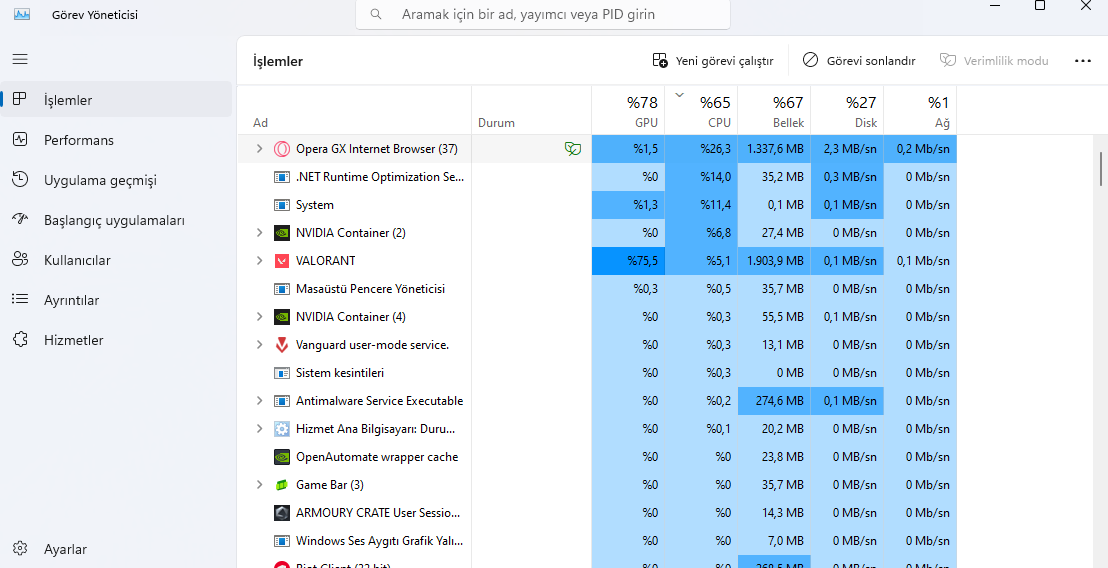Open Hizmetler in the sidebar
Viewport: 1108px width, 568px height.
[117, 340]
